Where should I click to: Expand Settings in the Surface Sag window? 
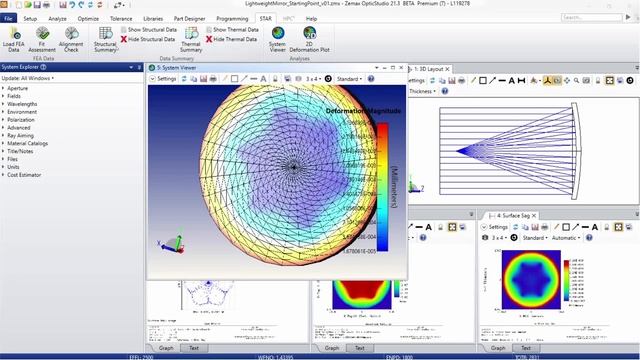pyautogui.click(x=495, y=227)
